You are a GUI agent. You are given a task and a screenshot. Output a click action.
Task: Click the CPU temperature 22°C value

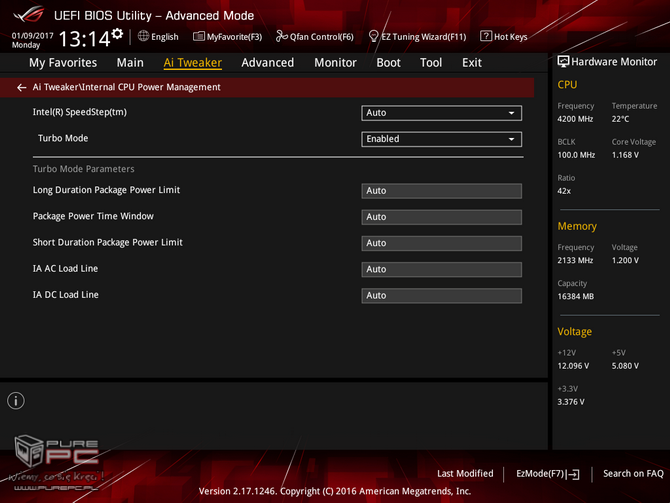pyautogui.click(x=620, y=119)
